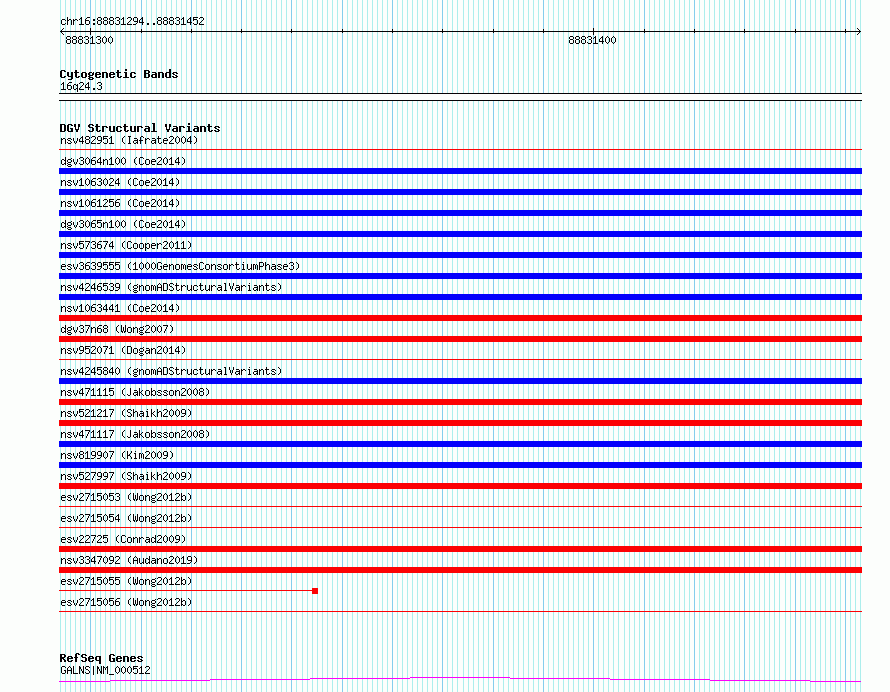This screenshot has height=692, width=890.
Task: Select the dgv3065n100 (Coe2014) label
Action: pos(123,224)
